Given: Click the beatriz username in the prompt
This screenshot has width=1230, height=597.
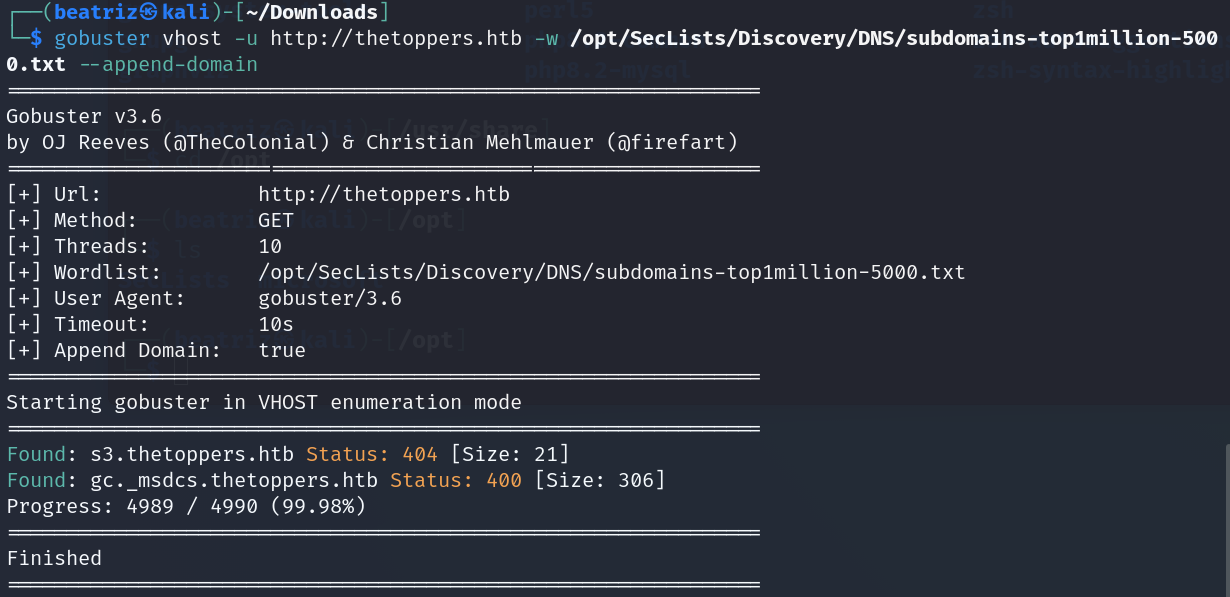Looking at the screenshot, I should point(95,13).
